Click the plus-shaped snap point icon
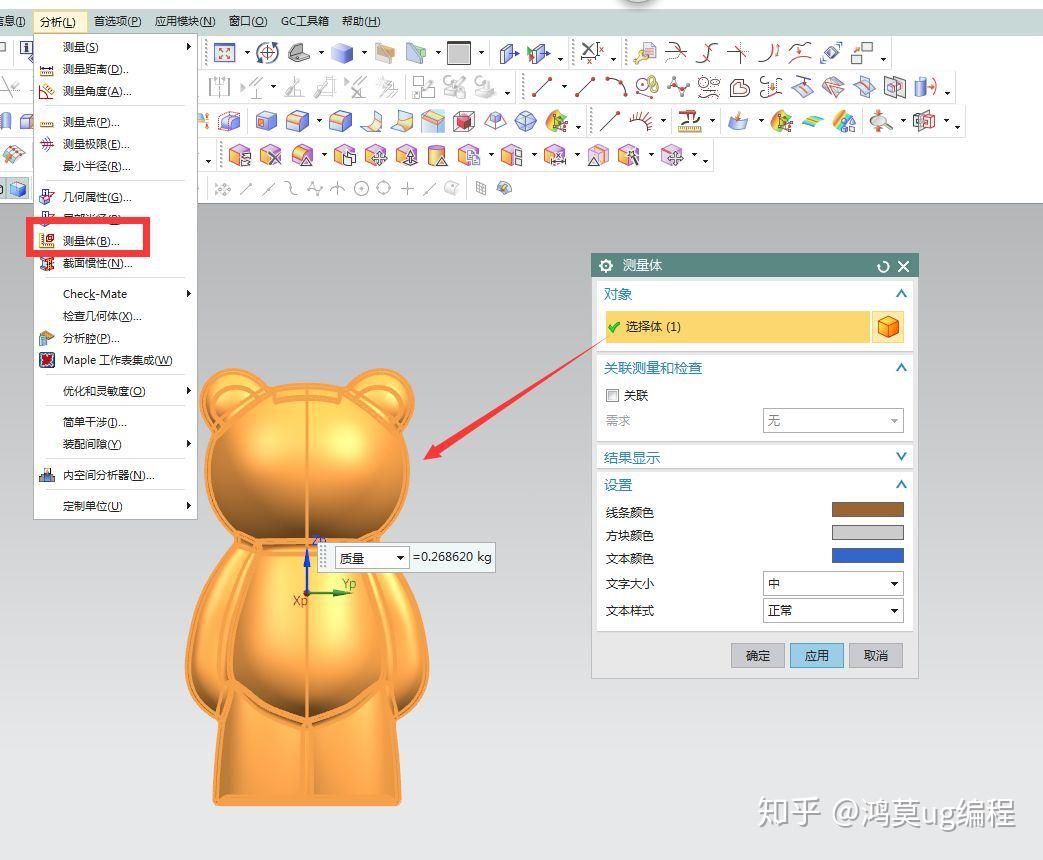The height and width of the screenshot is (860, 1043). click(407, 188)
